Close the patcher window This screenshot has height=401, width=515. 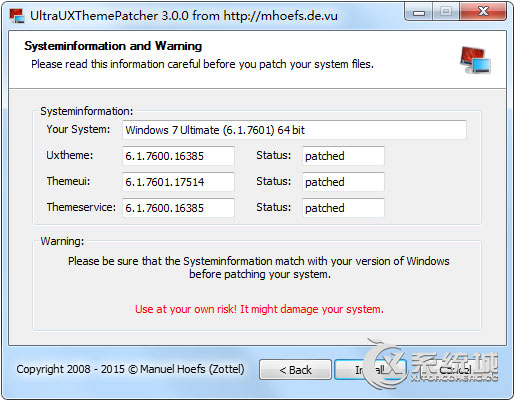click(483, 12)
